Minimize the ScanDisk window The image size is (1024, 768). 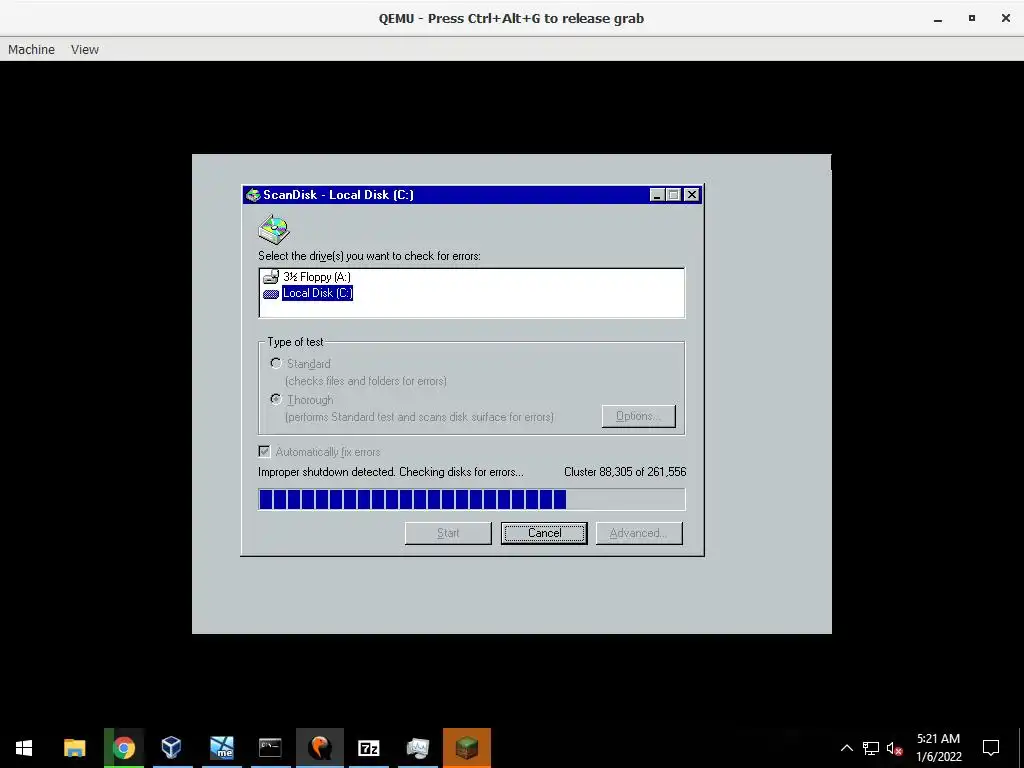click(x=658, y=195)
